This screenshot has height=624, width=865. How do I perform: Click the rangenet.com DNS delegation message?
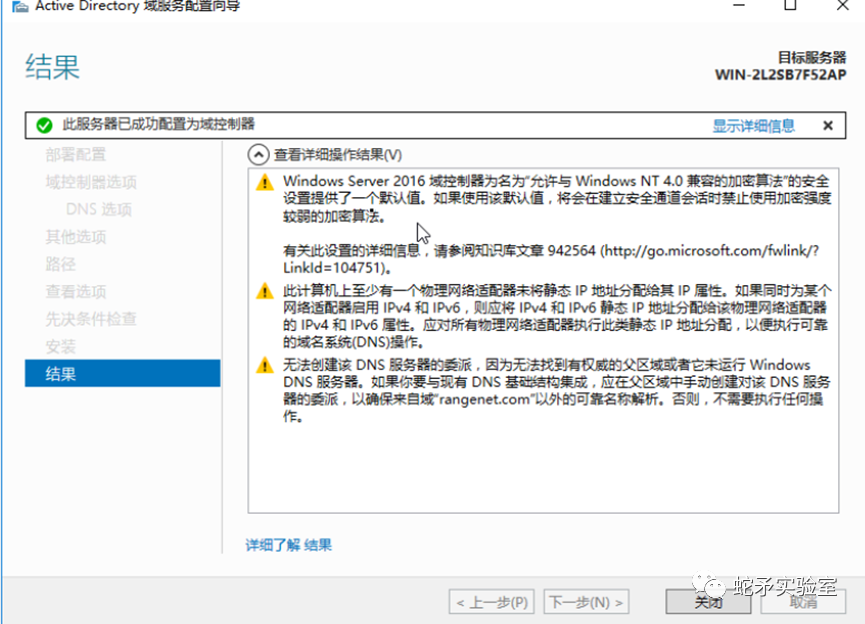click(557, 391)
